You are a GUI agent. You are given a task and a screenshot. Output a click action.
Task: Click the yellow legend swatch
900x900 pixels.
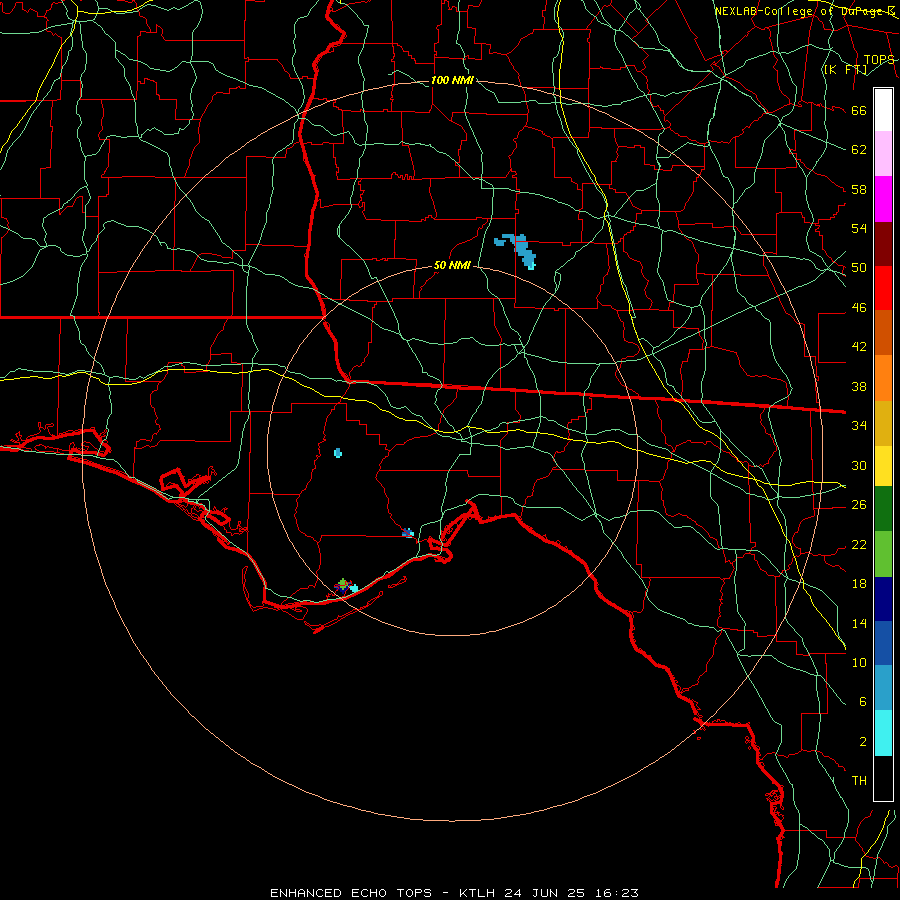(x=883, y=465)
